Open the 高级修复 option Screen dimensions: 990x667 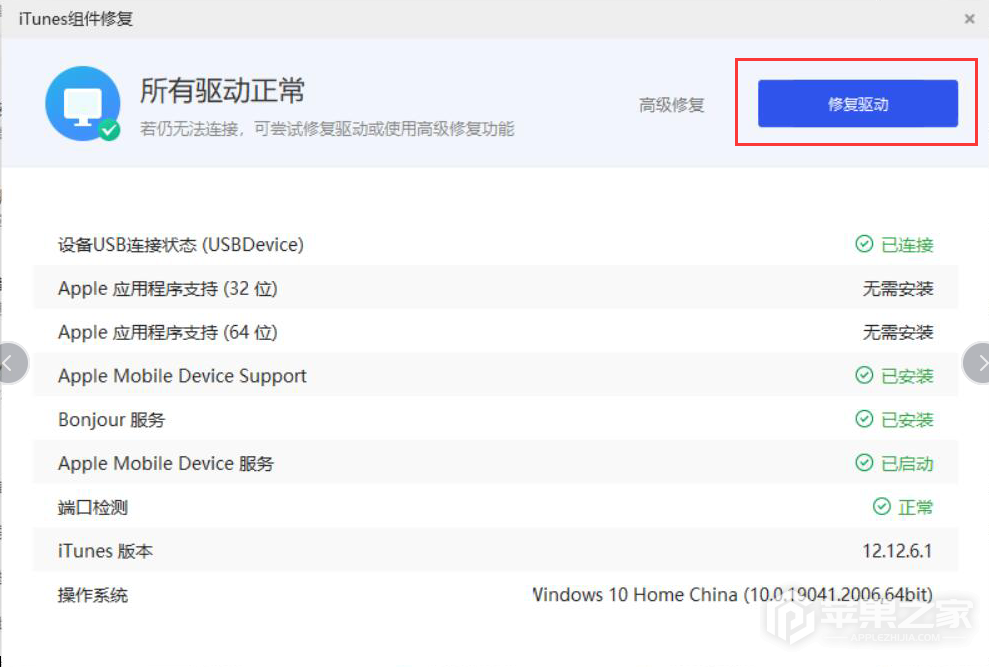[x=671, y=105]
